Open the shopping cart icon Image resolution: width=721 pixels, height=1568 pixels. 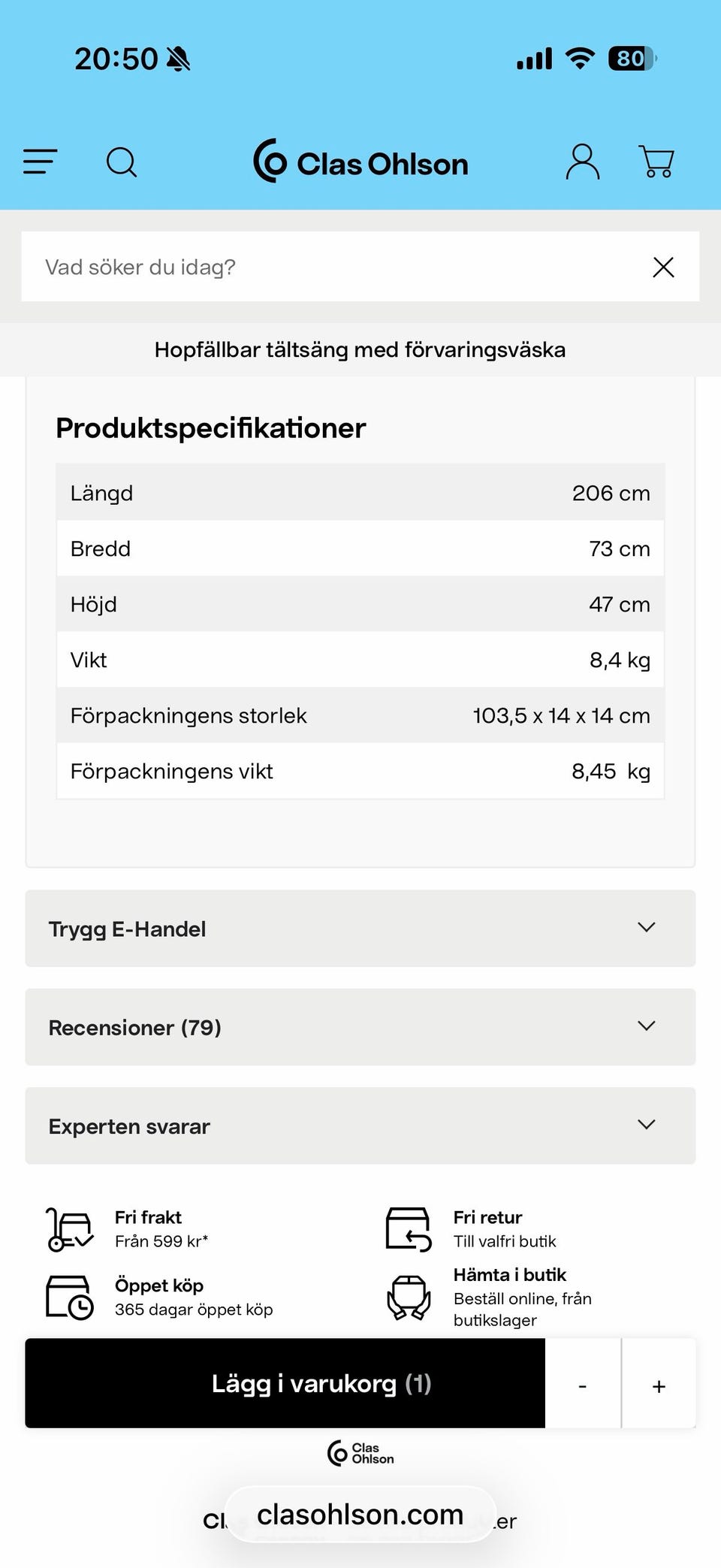pos(656,162)
